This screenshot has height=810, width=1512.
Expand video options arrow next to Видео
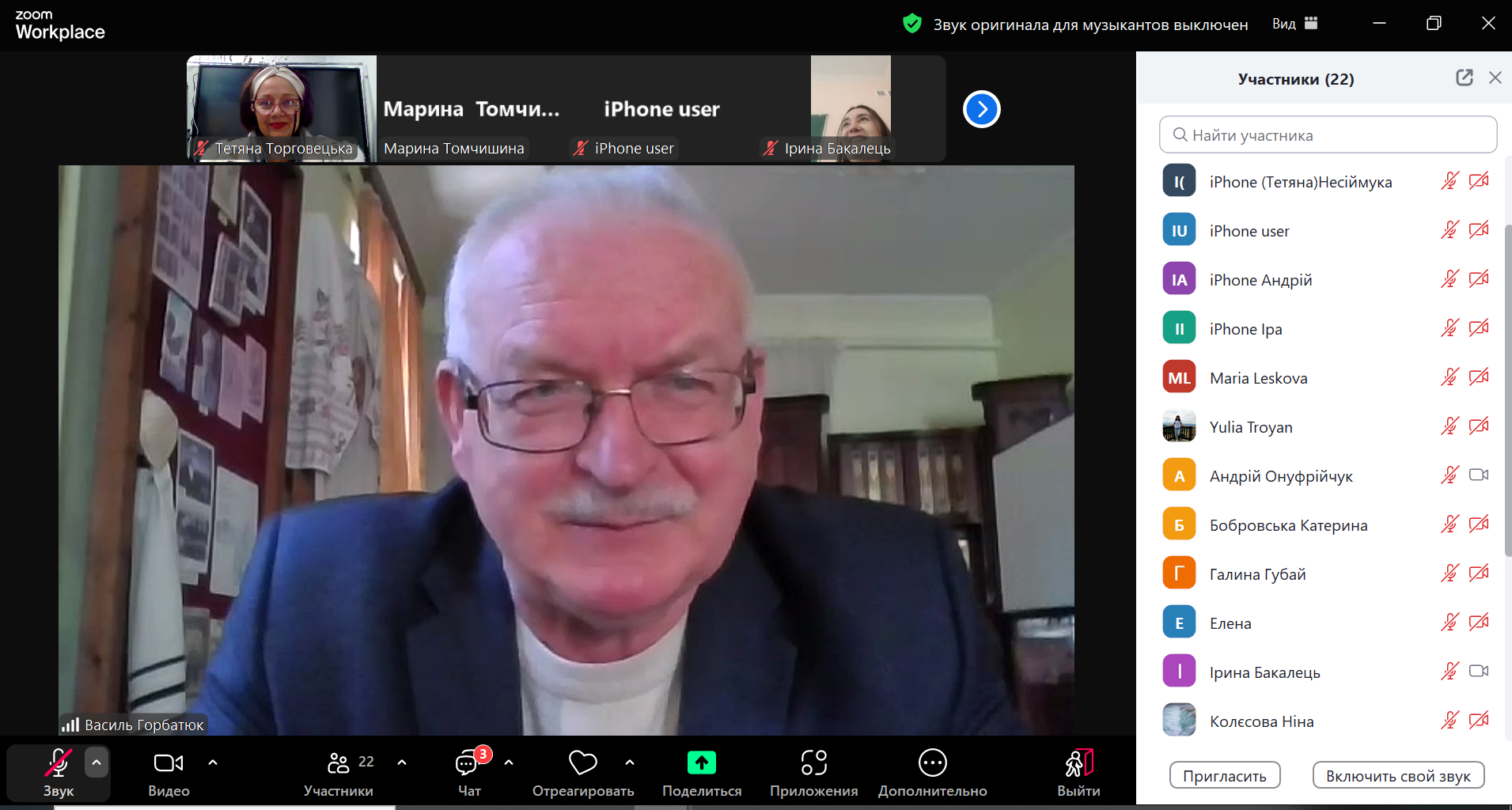coord(213,763)
